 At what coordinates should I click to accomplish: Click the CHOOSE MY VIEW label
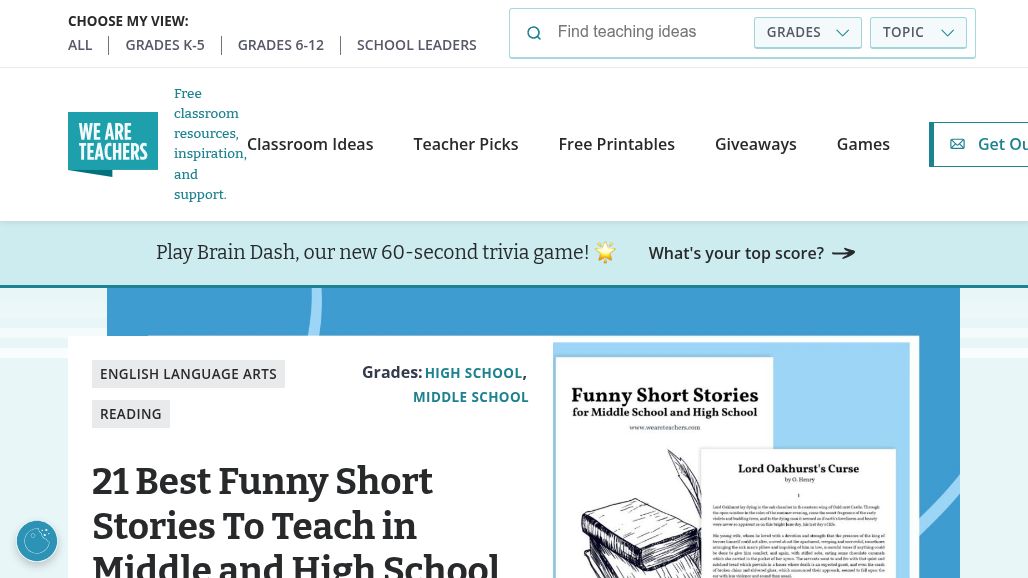point(128,21)
